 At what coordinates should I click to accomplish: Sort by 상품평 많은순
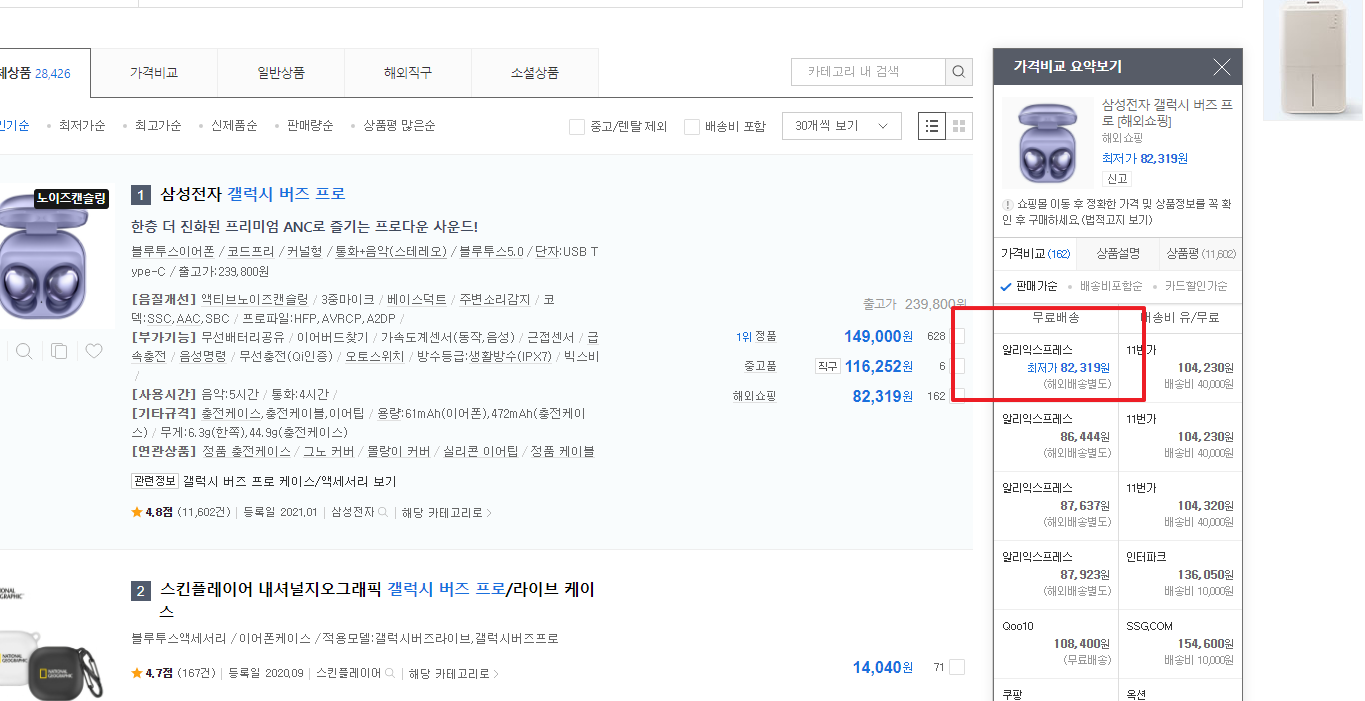point(399,126)
